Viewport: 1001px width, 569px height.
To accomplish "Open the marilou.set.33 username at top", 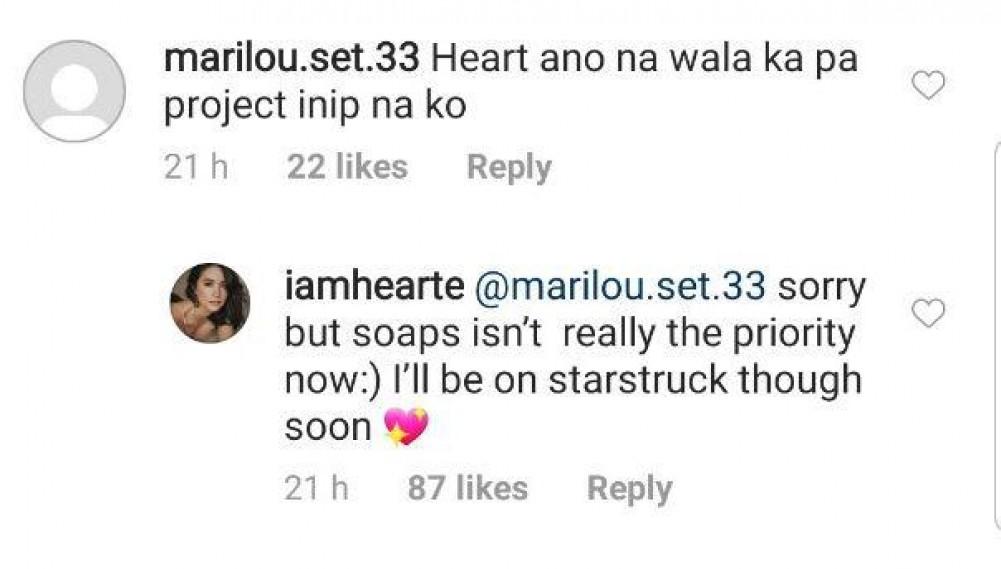I will pos(290,58).
